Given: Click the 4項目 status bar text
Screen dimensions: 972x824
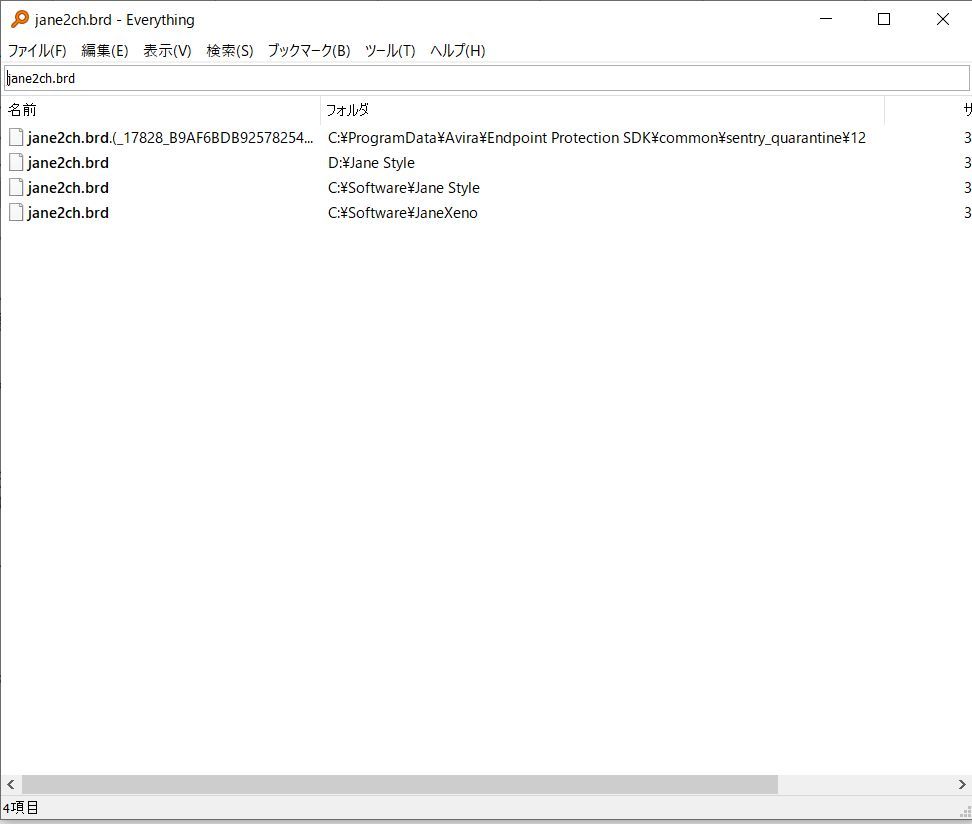Looking at the screenshot, I should point(20,808).
